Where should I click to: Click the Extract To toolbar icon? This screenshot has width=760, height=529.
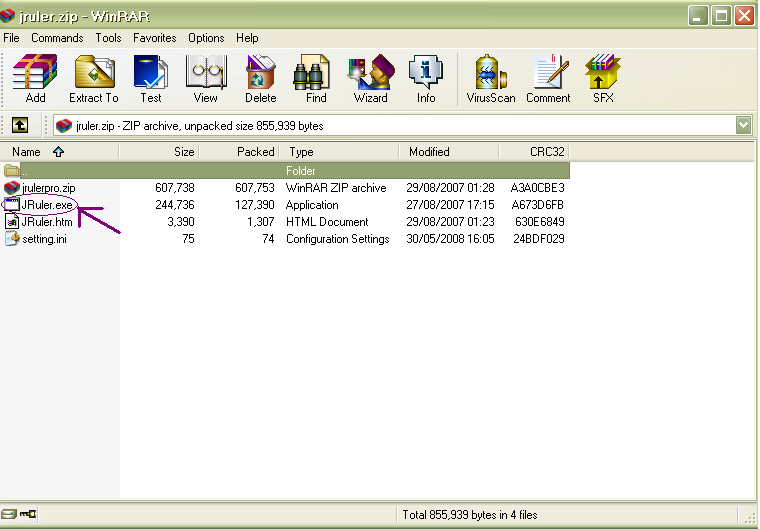coord(94,79)
